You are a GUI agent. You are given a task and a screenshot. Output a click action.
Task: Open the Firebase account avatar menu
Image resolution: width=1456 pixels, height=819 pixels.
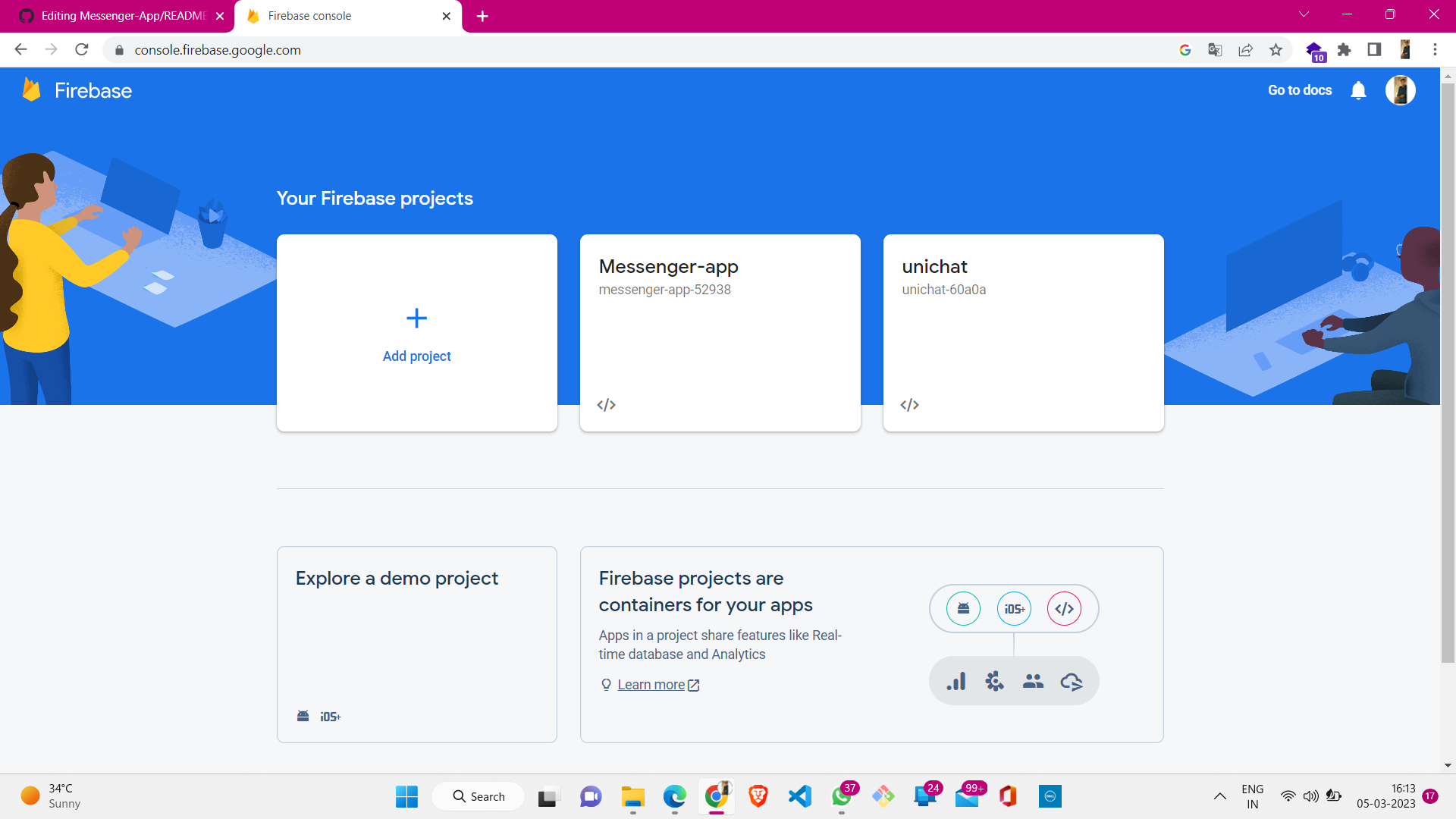[1400, 90]
